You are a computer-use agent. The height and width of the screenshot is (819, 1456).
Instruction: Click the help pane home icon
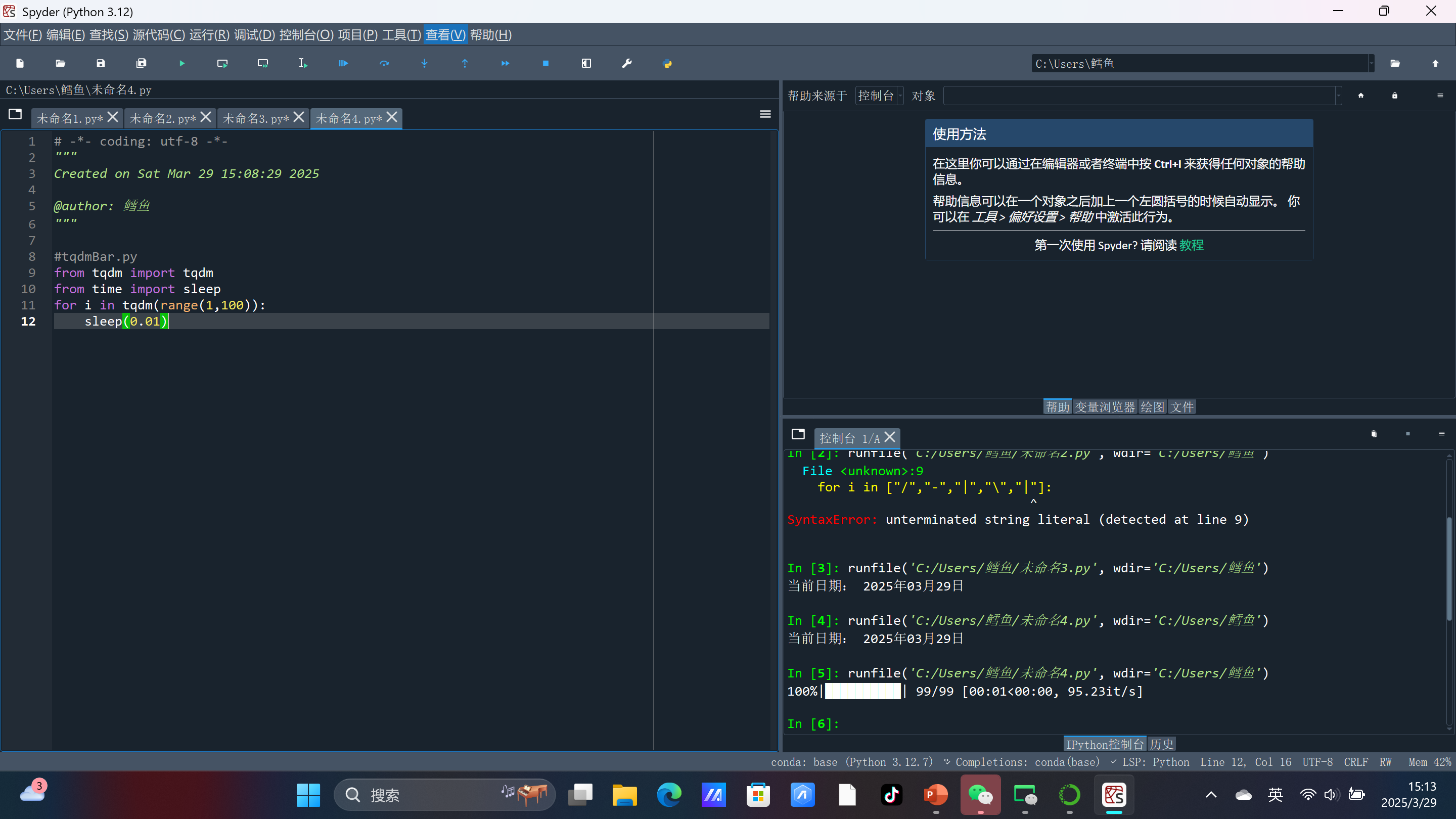[1360, 96]
